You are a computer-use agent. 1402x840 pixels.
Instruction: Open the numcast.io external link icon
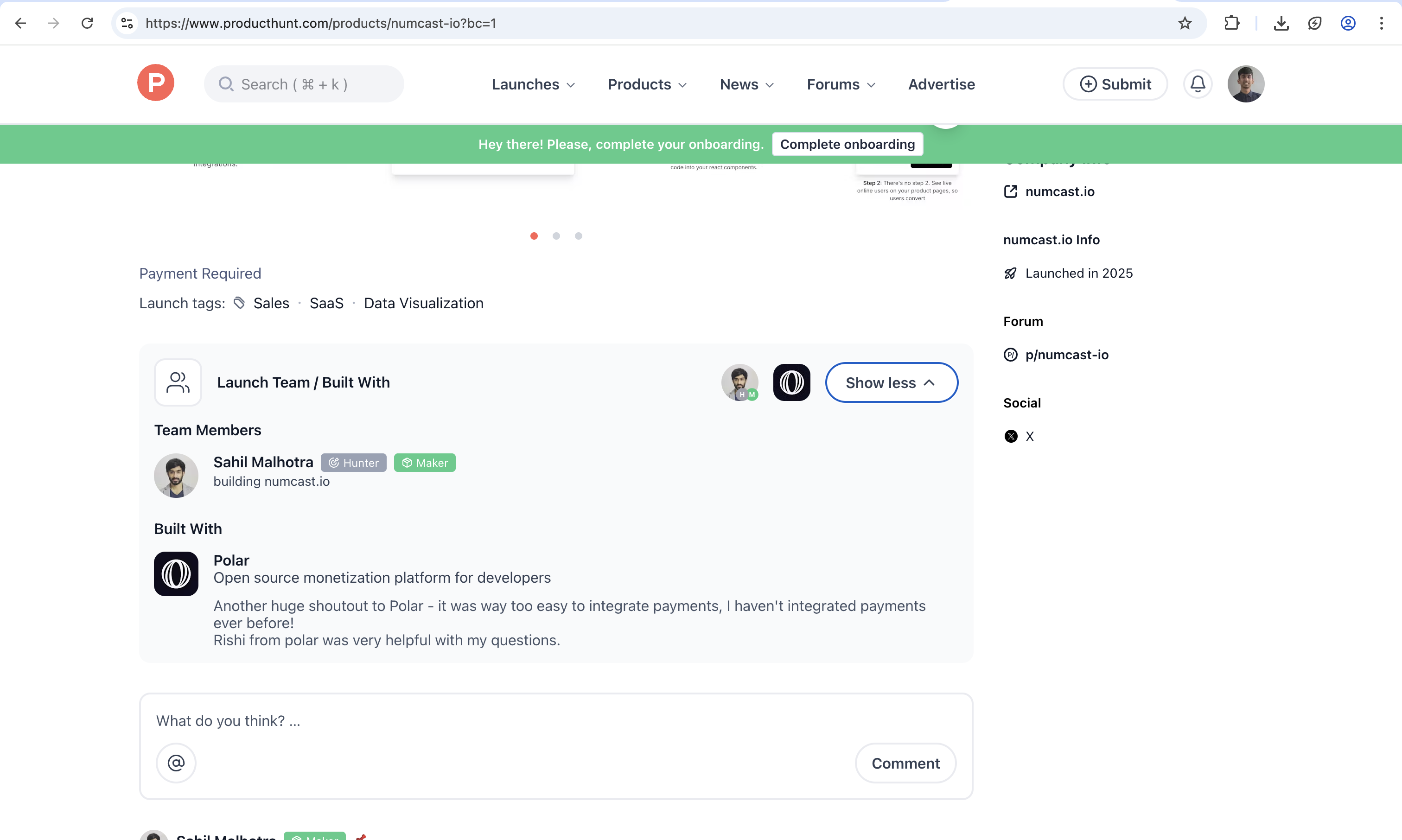tap(1011, 191)
